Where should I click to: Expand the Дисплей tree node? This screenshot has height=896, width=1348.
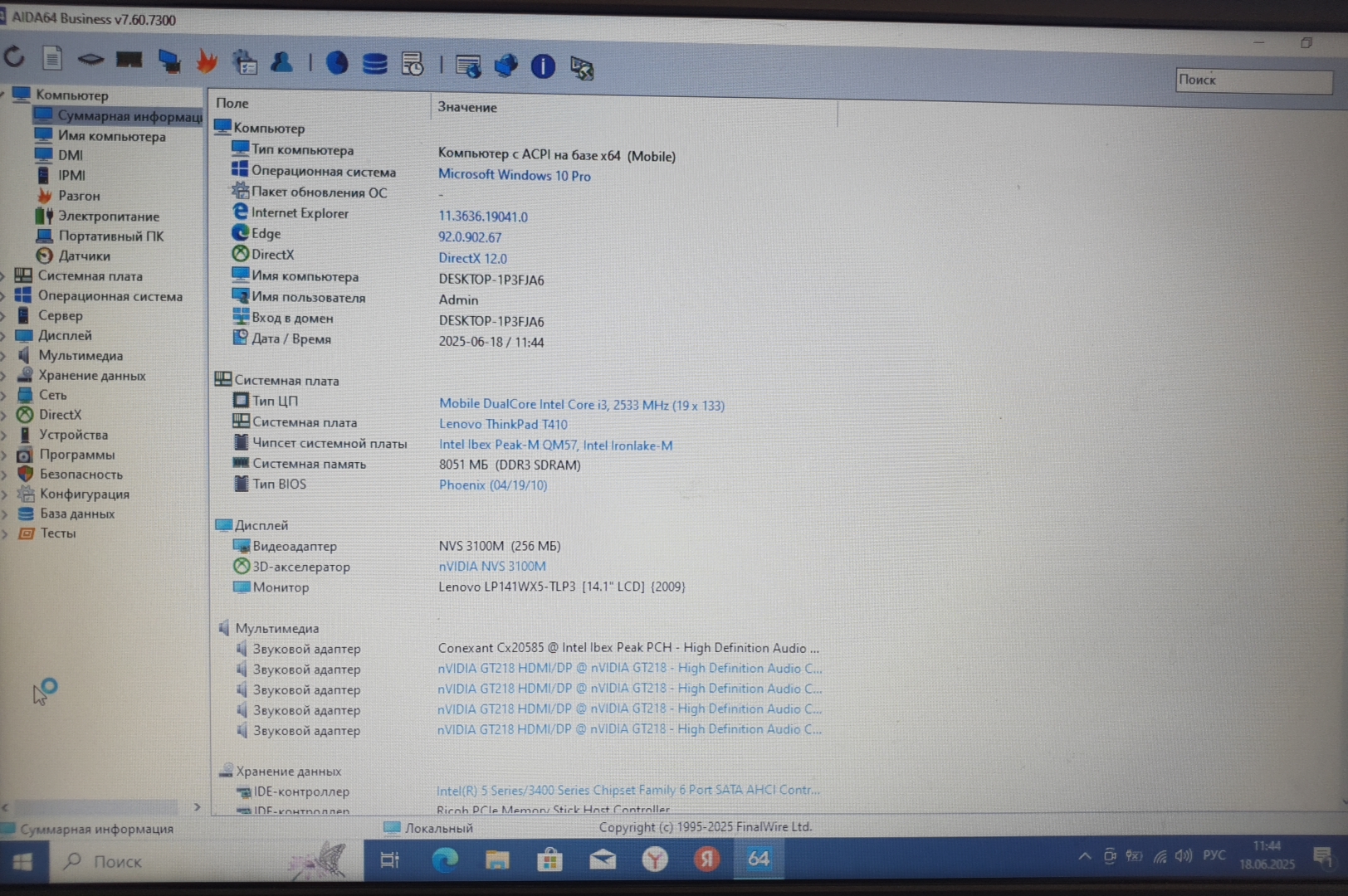(4, 335)
